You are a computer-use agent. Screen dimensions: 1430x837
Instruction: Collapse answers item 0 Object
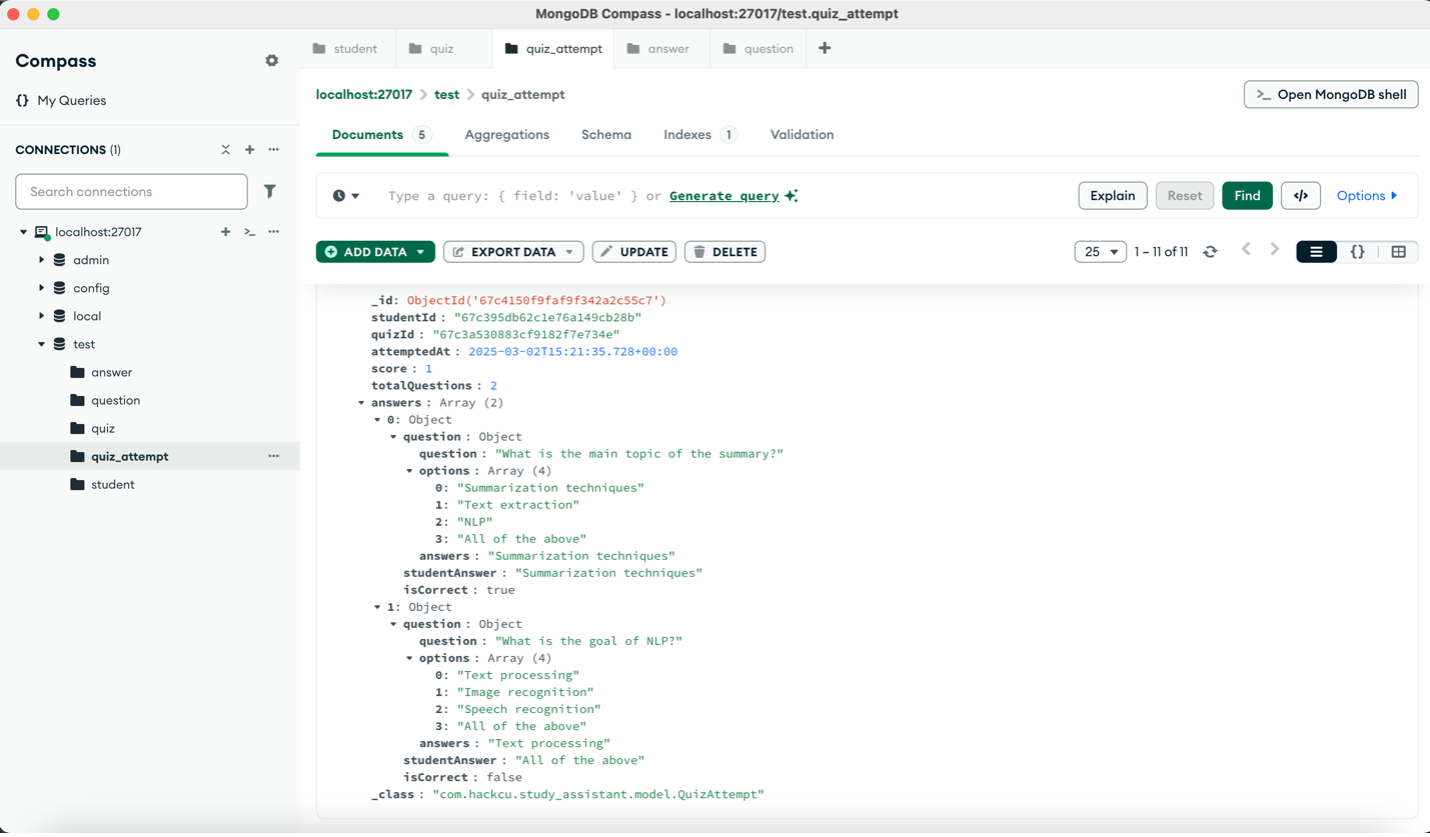[378, 420]
